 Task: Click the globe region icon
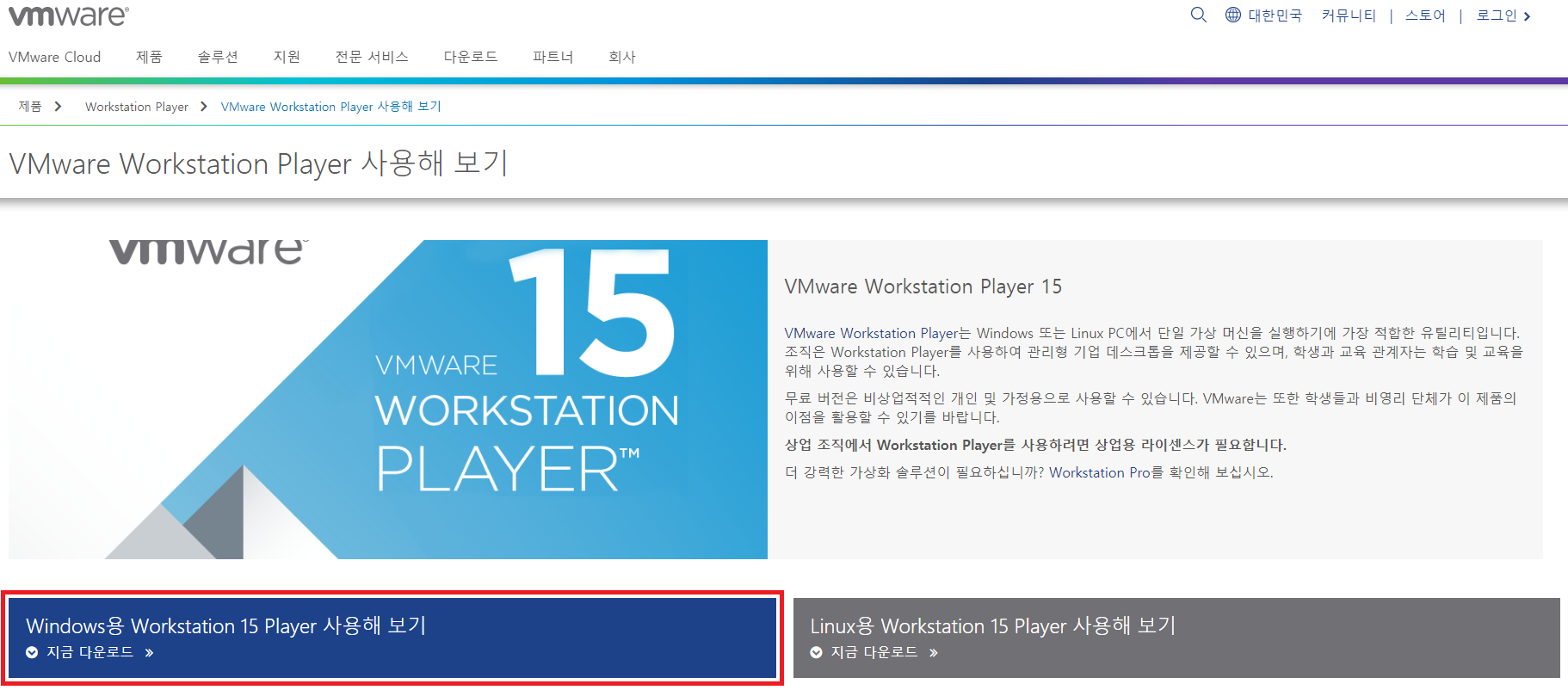point(1233,15)
